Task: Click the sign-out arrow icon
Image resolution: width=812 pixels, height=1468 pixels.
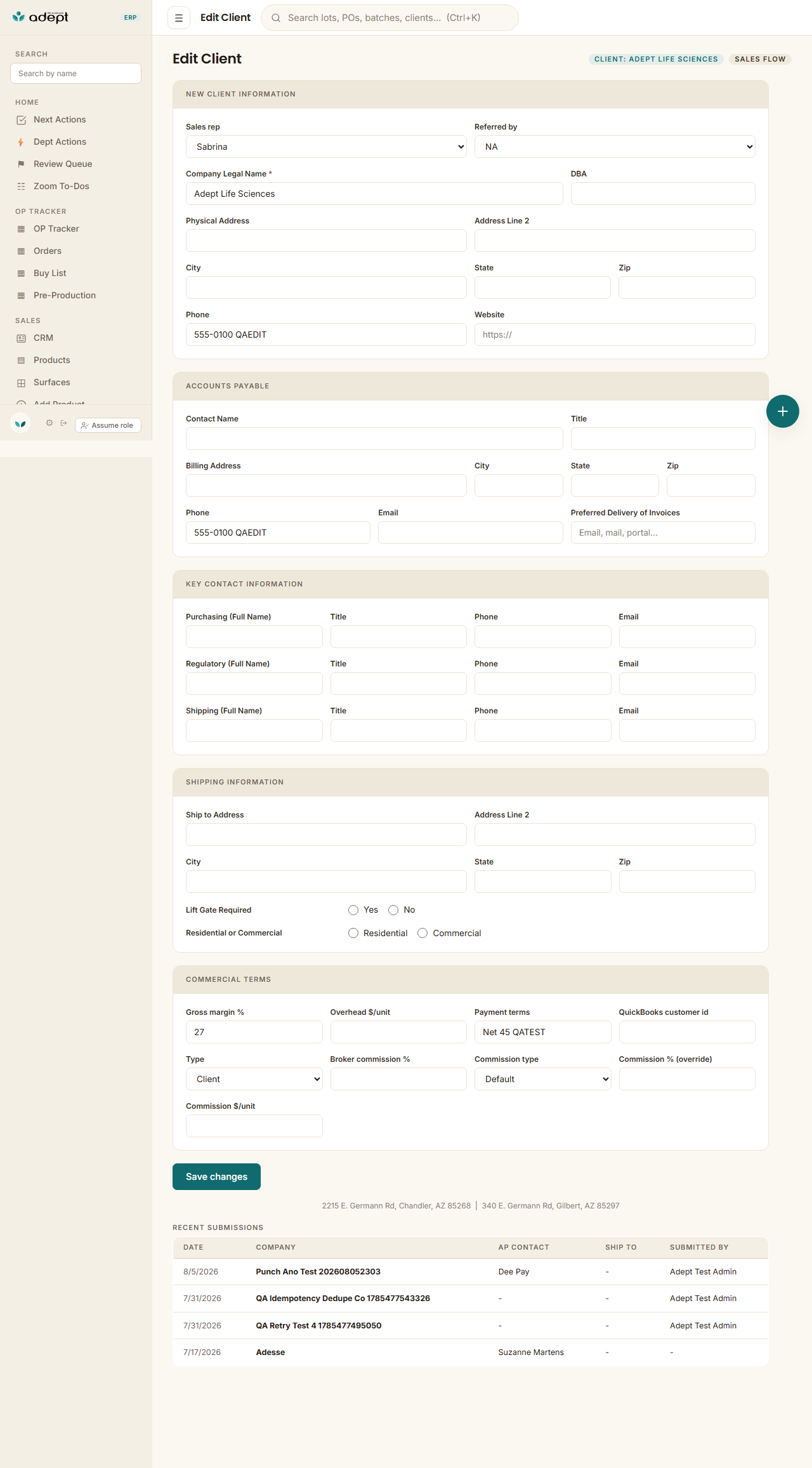Action: tap(63, 423)
